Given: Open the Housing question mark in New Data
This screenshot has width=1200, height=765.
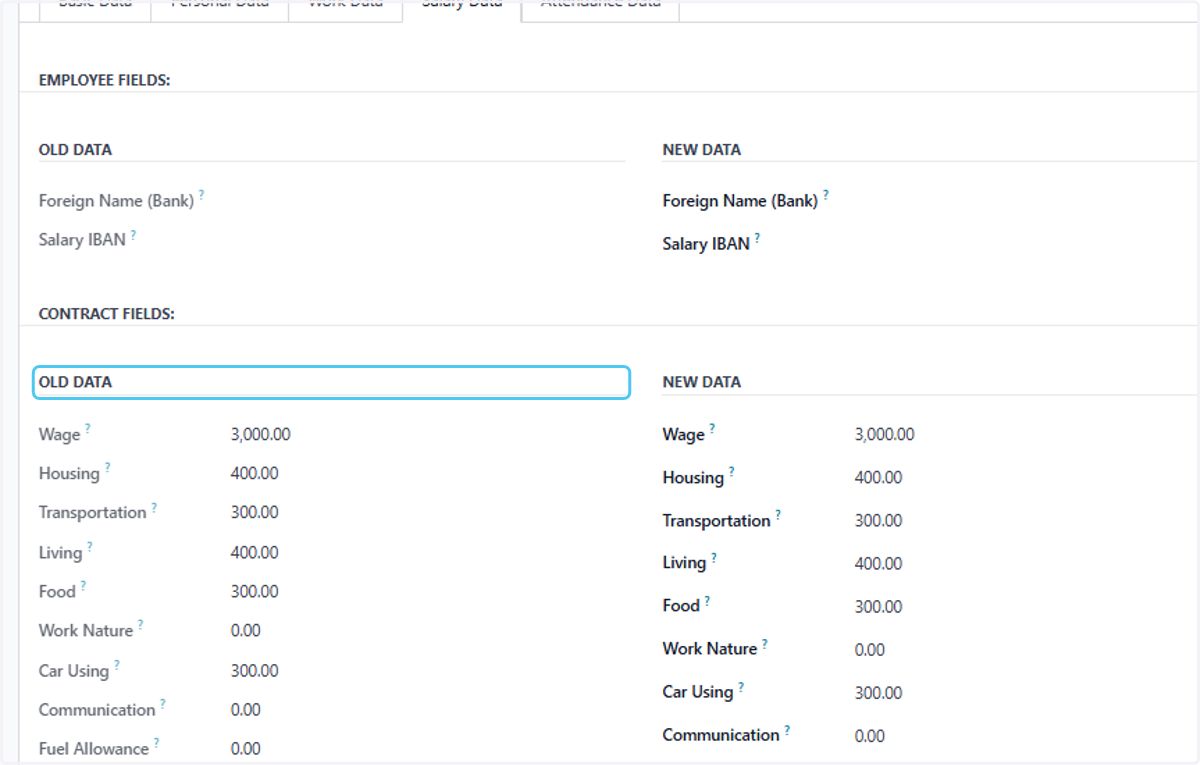Looking at the screenshot, I should click(731, 472).
